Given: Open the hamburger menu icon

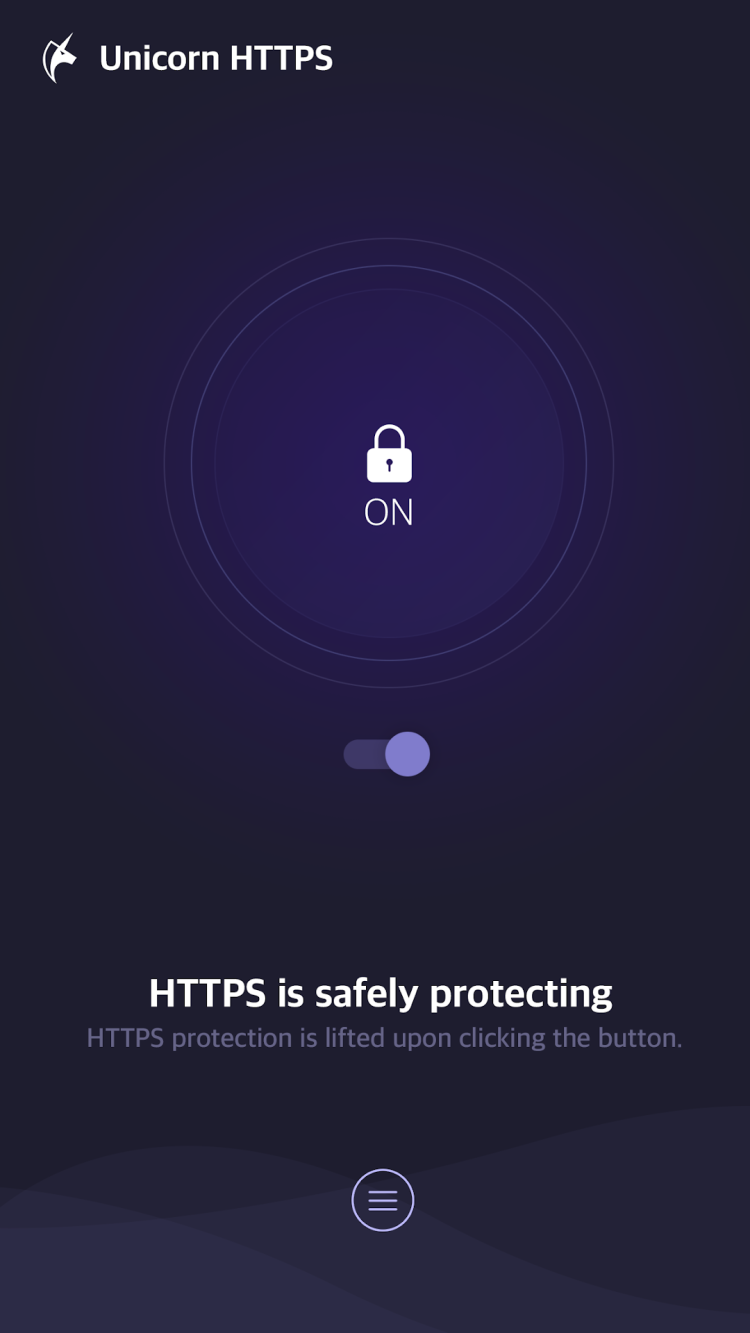Looking at the screenshot, I should tap(383, 1200).
